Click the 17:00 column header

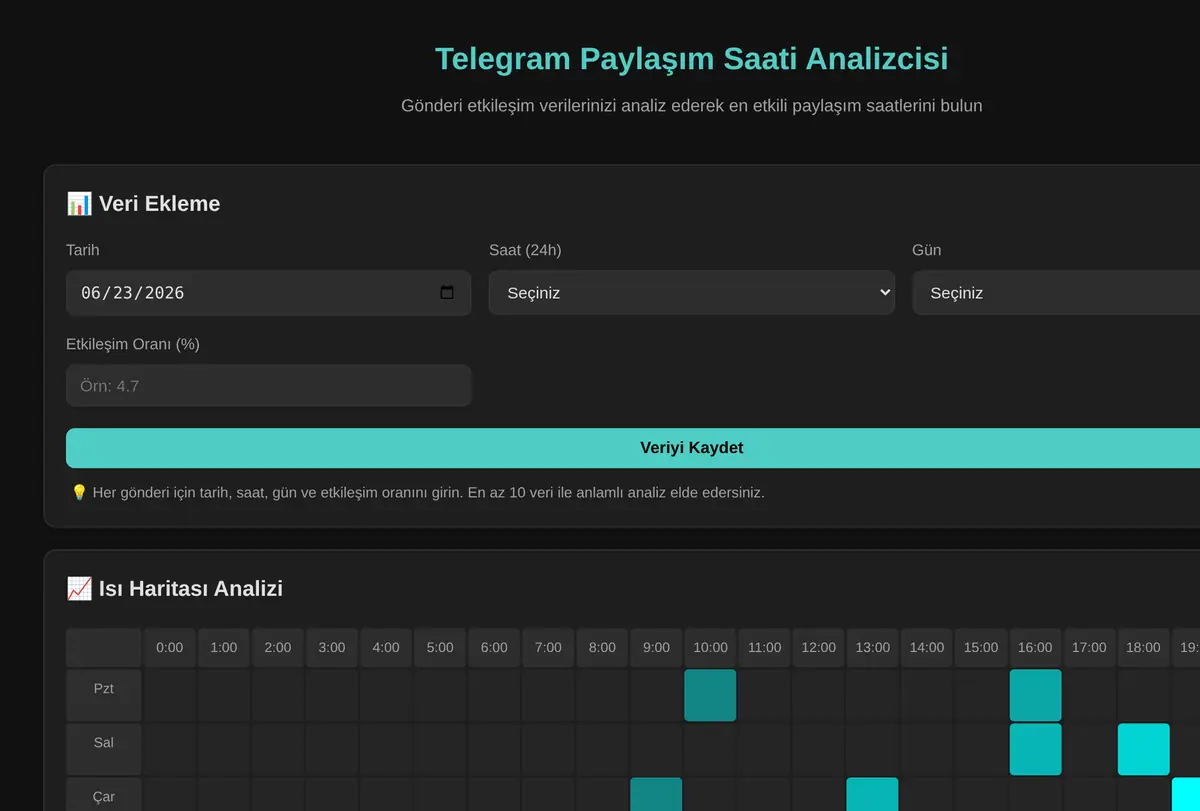click(1089, 648)
